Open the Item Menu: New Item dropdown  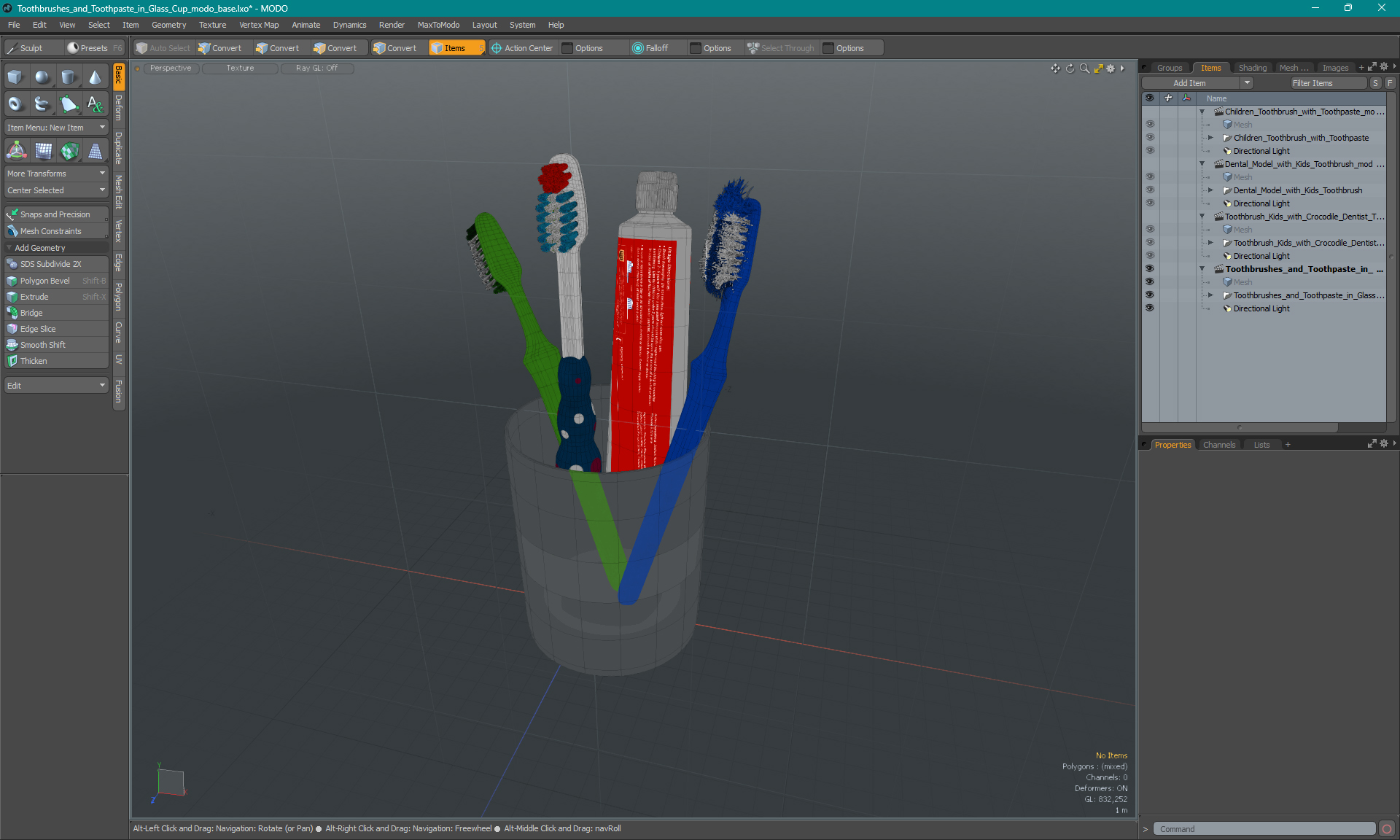tap(56, 128)
